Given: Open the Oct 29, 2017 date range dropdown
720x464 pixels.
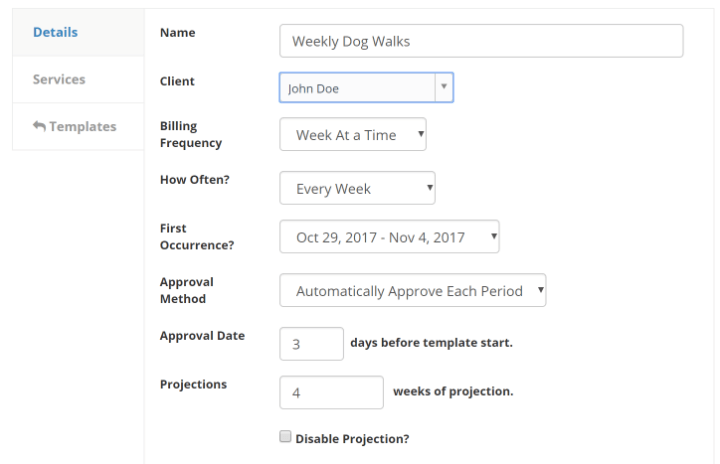Looking at the screenshot, I should 389,237.
